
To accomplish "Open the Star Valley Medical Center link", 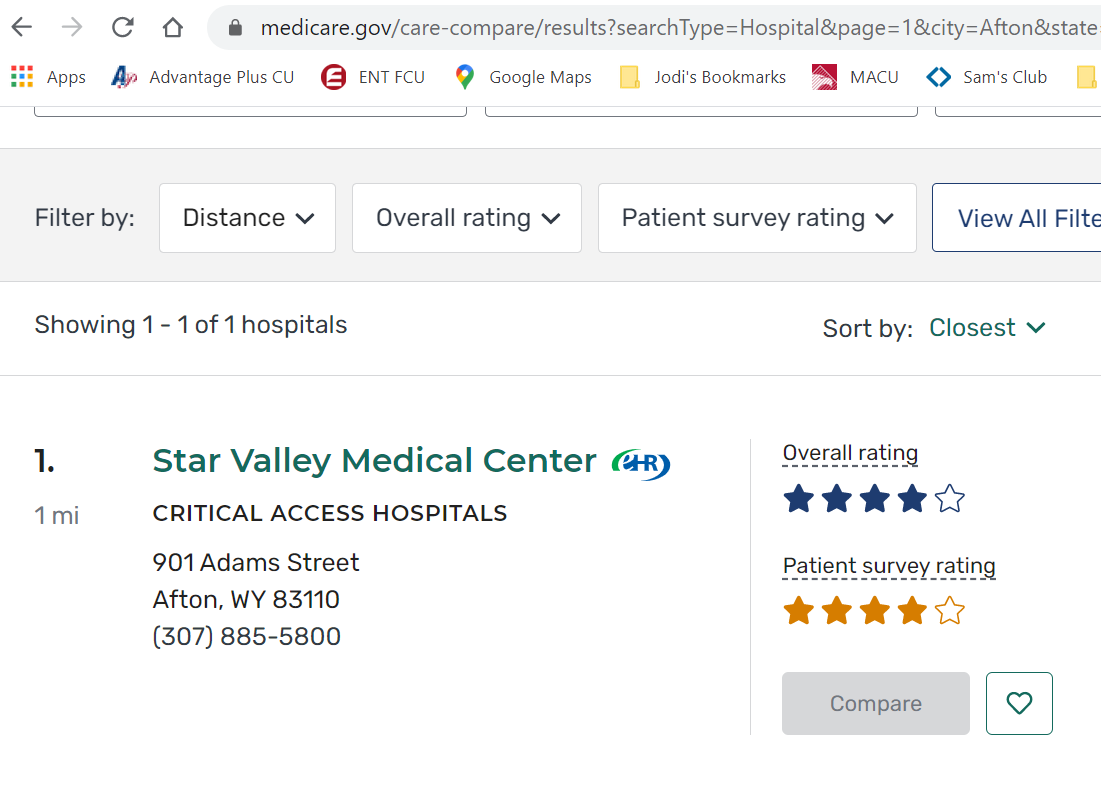I will [374, 461].
